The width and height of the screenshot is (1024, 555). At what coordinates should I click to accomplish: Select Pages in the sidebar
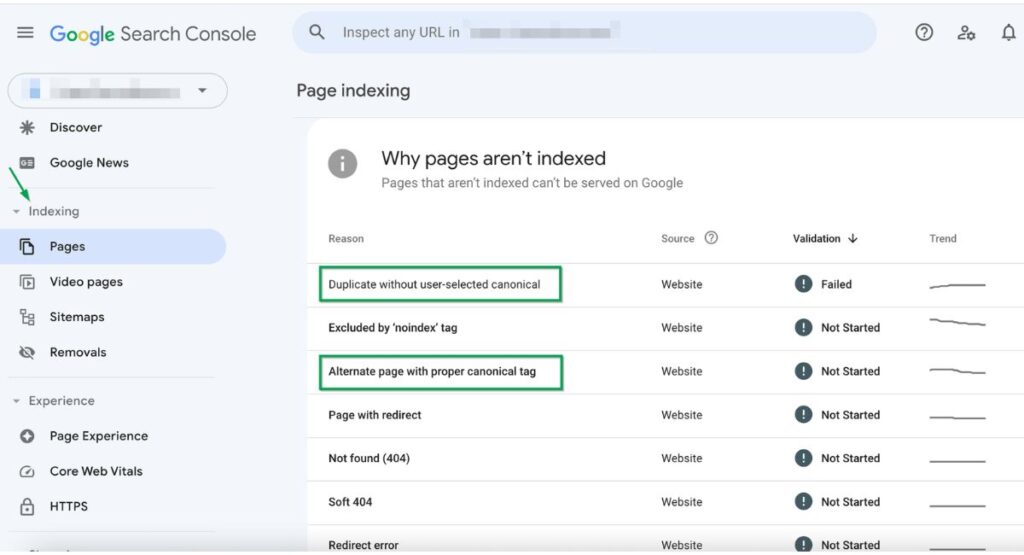(x=113, y=246)
